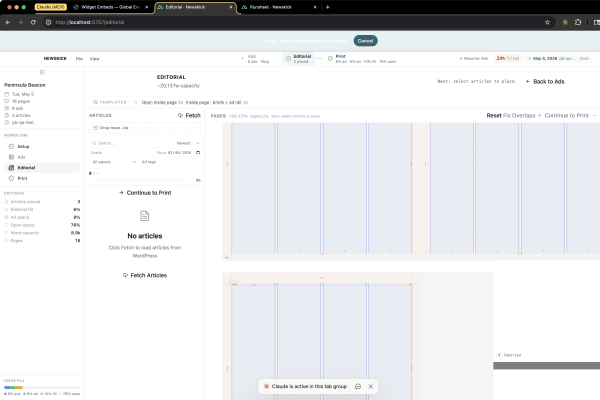The width and height of the screenshot is (600, 400).
Task: Reload the page
Action: (33, 22)
